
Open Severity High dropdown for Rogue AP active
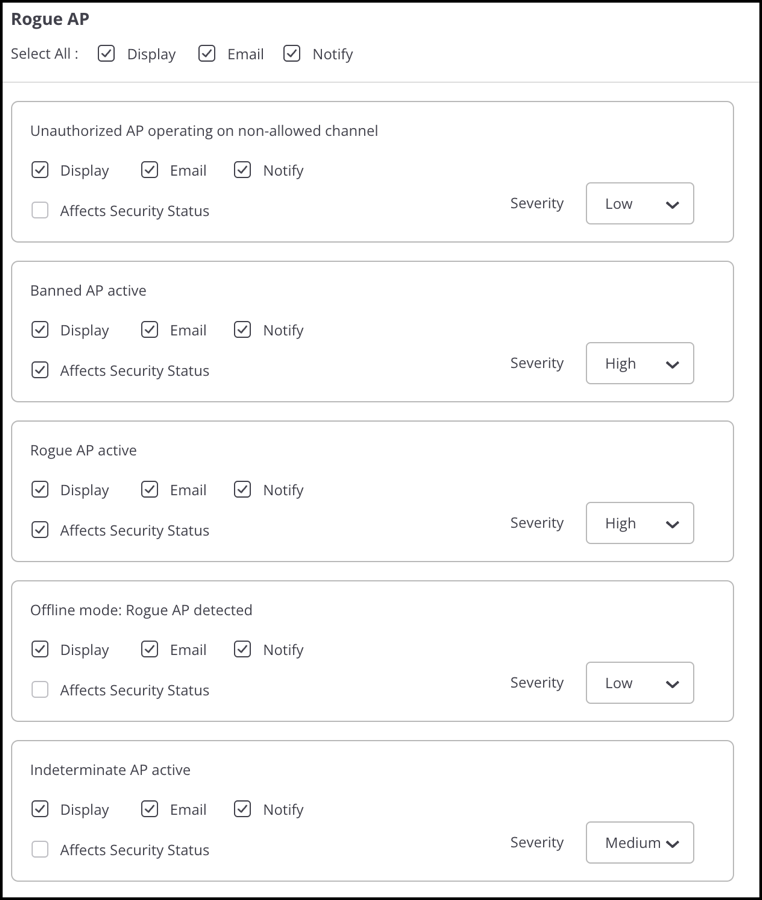coord(640,523)
